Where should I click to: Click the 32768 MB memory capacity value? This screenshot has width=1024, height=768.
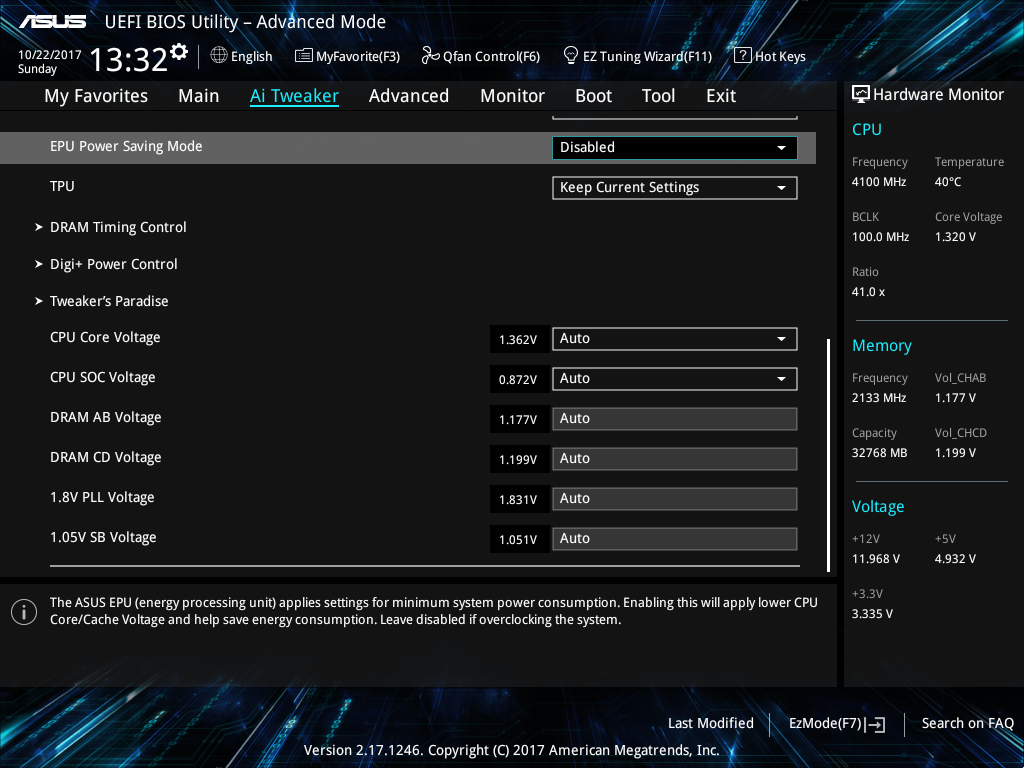880,453
